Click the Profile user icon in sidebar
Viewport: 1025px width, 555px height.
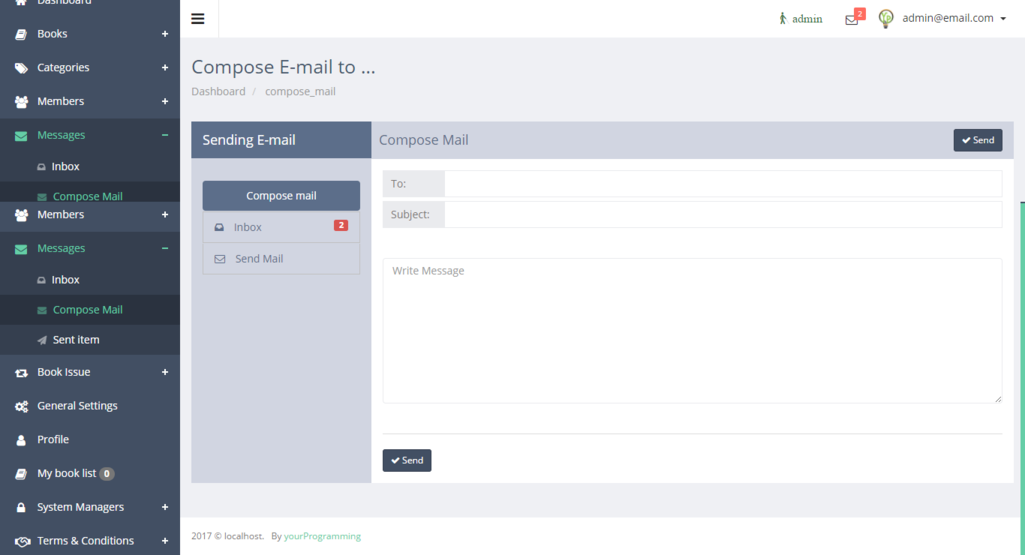coord(21,440)
